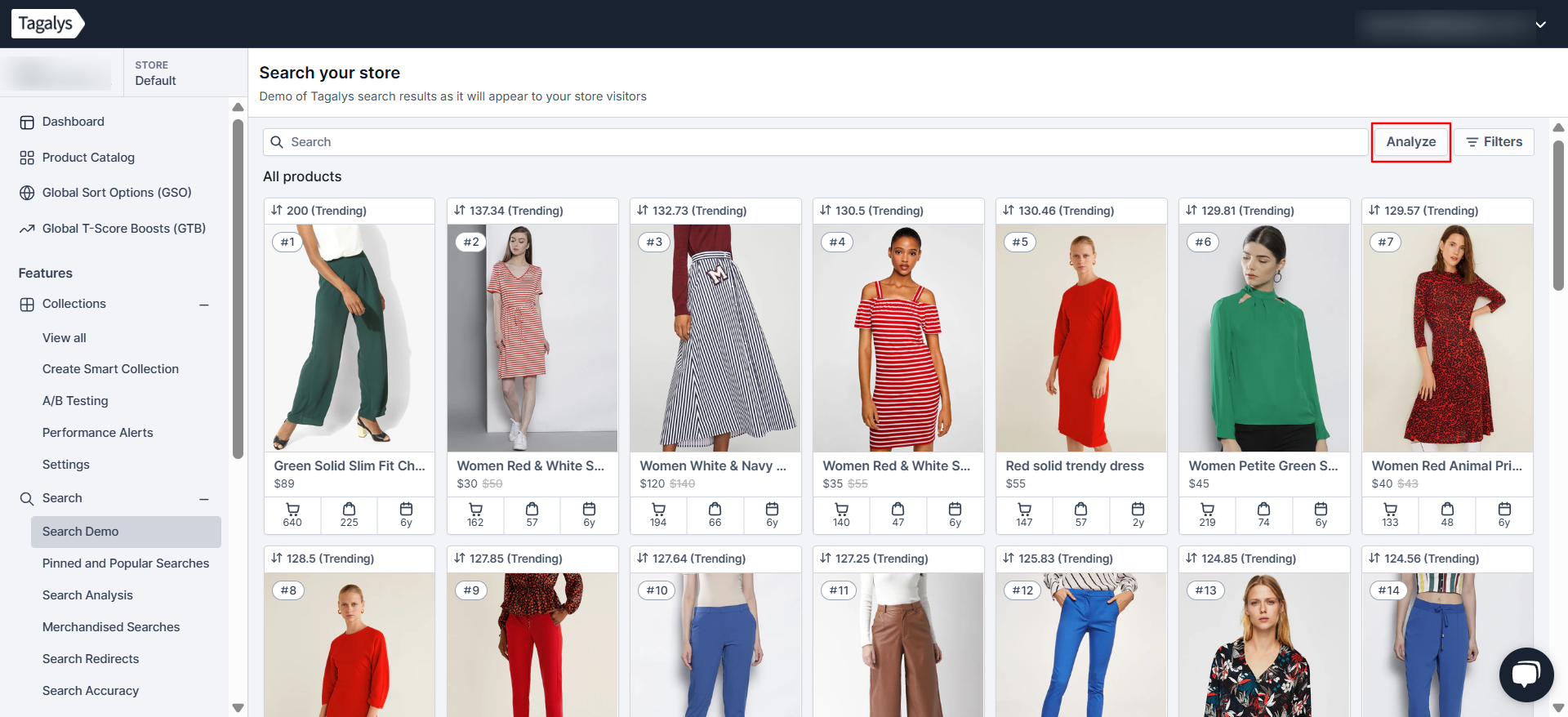
Task: Open Performance Alerts
Action: (98, 433)
